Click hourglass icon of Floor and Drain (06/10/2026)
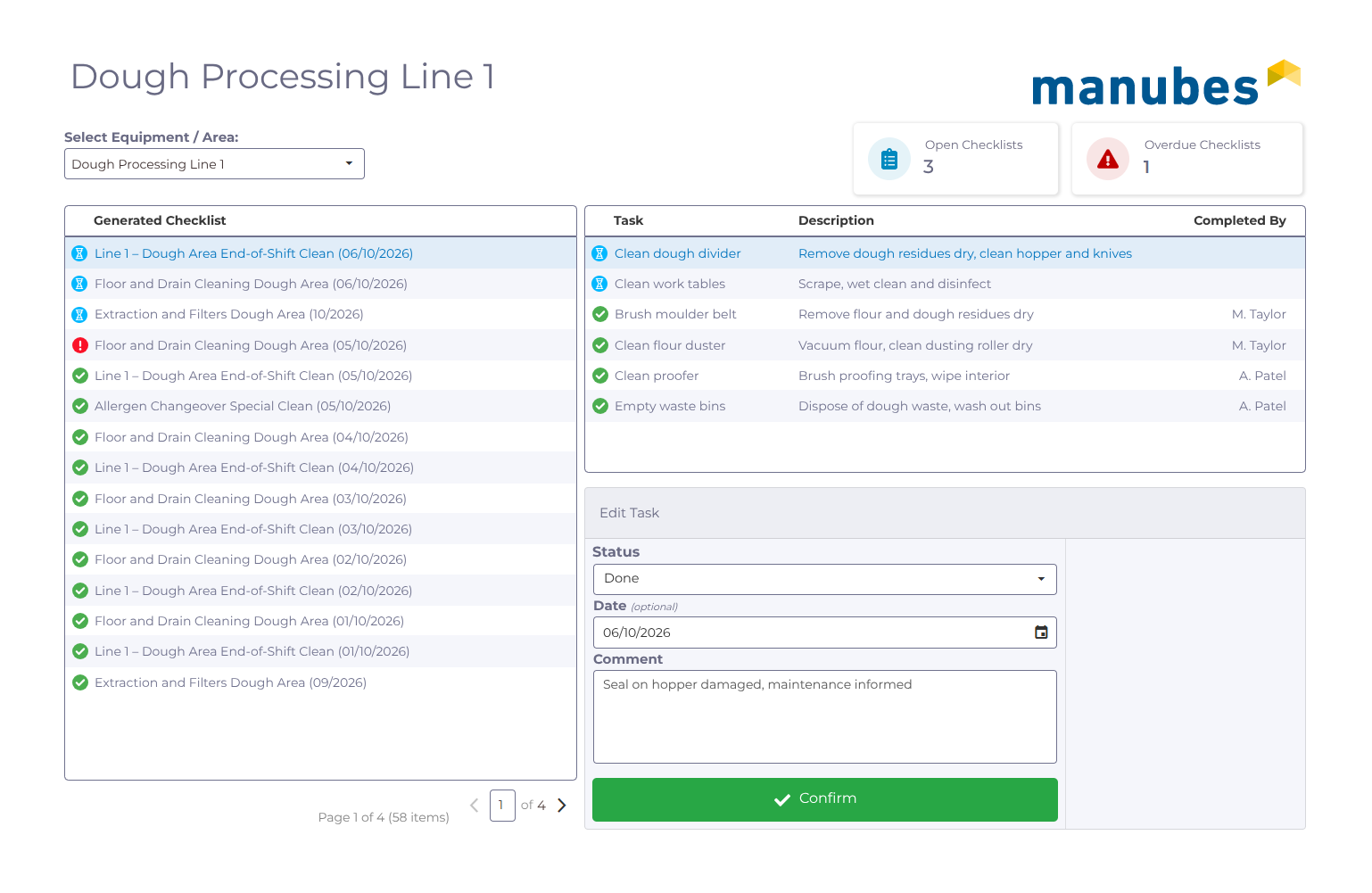1372x893 pixels. click(79, 284)
